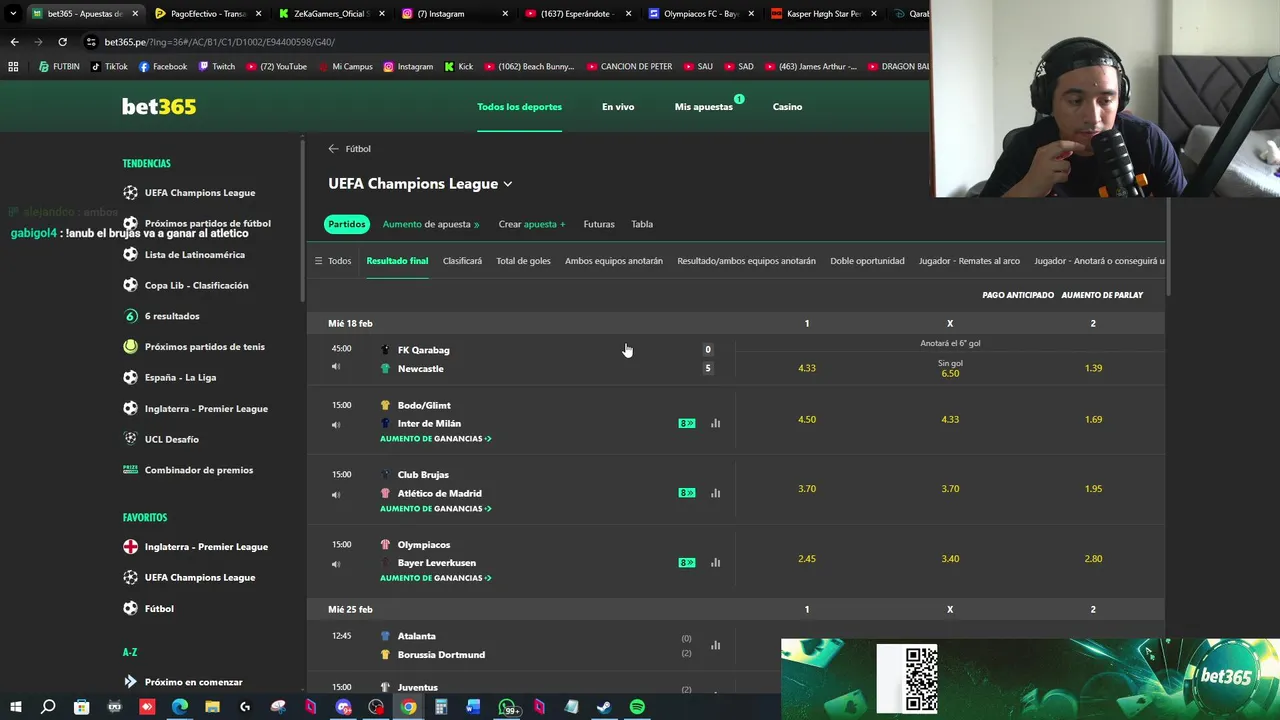Open WhatsApp from the taskbar
The image size is (1280, 720).
point(508,707)
